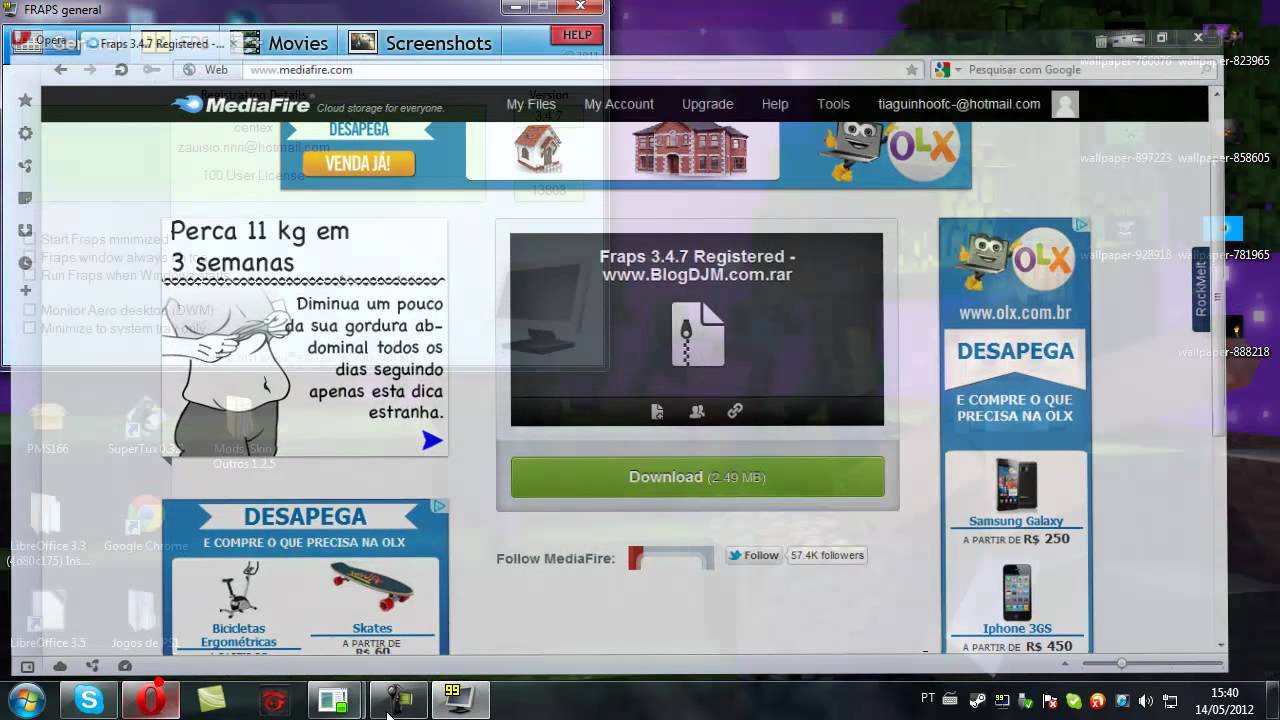The height and width of the screenshot is (720, 1280).
Task: Close the Fraps 3.4.7 Registered browser tab
Action: pos(234,44)
